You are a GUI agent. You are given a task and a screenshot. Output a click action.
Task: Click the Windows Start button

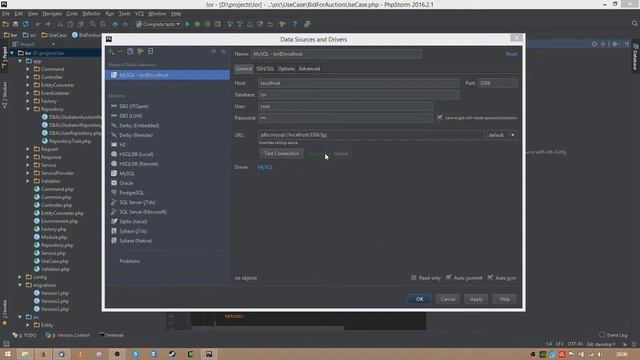pos(7,354)
